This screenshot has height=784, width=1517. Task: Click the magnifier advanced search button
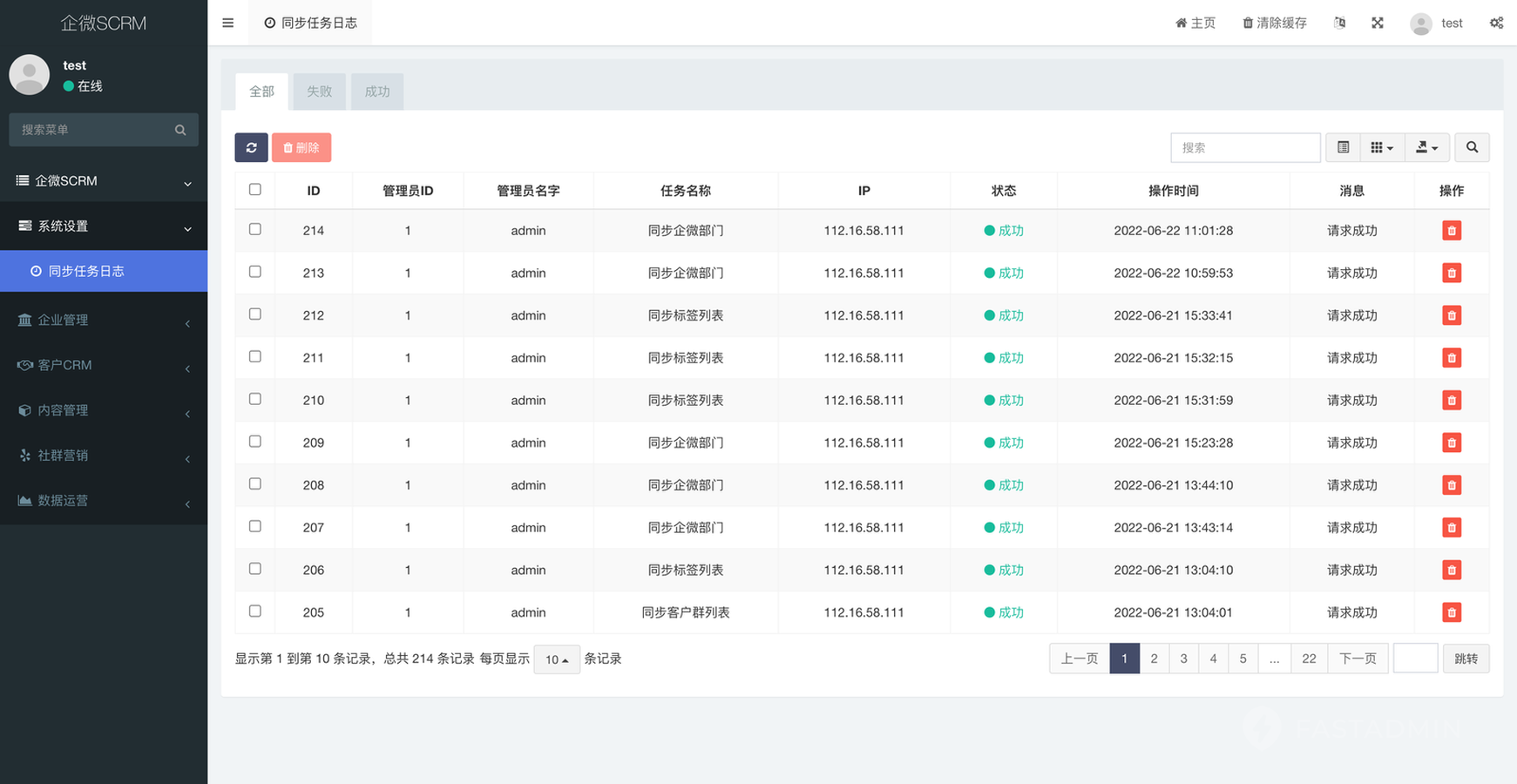[1472, 147]
